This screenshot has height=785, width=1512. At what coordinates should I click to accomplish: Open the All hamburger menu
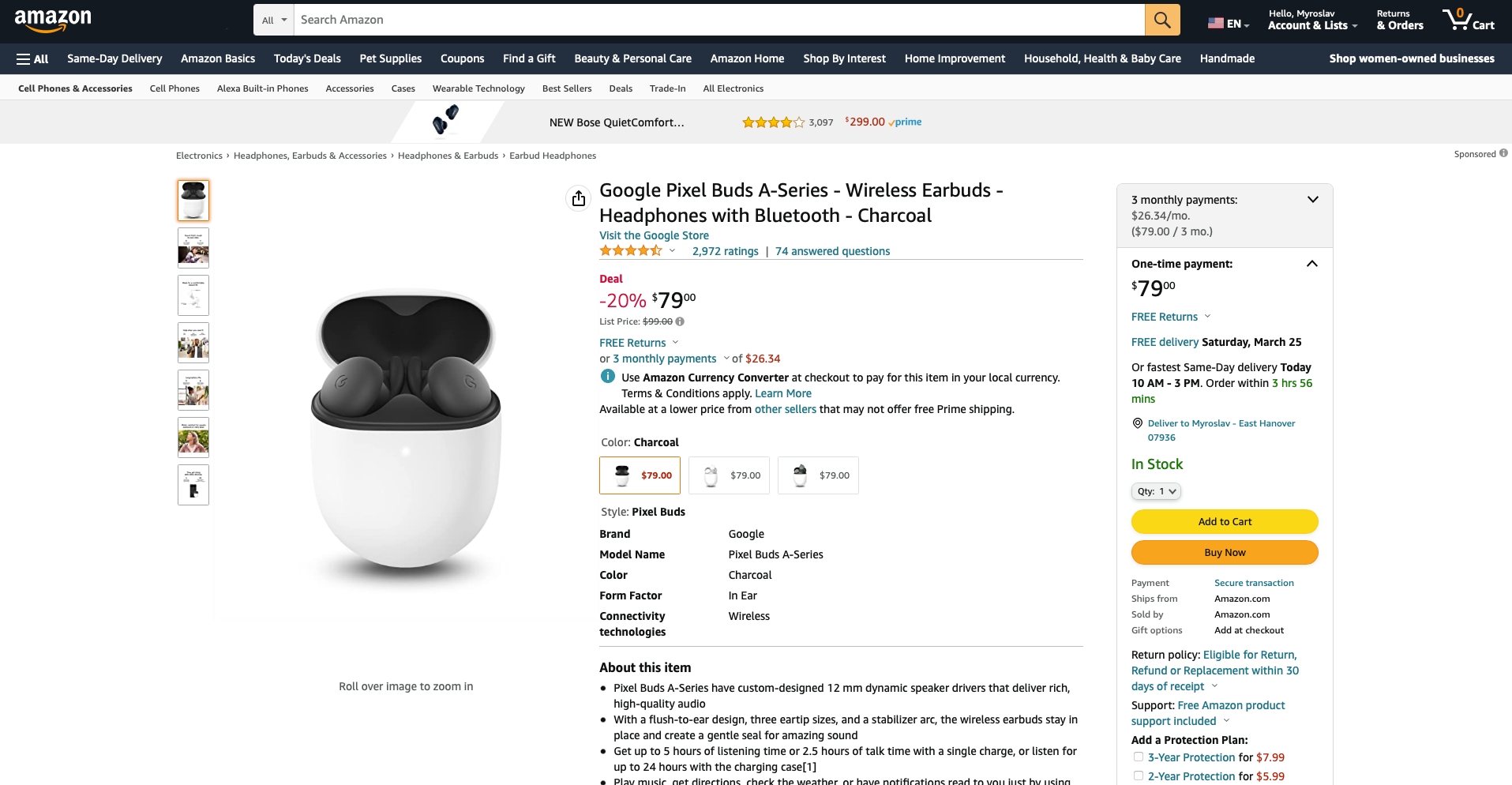(32, 58)
